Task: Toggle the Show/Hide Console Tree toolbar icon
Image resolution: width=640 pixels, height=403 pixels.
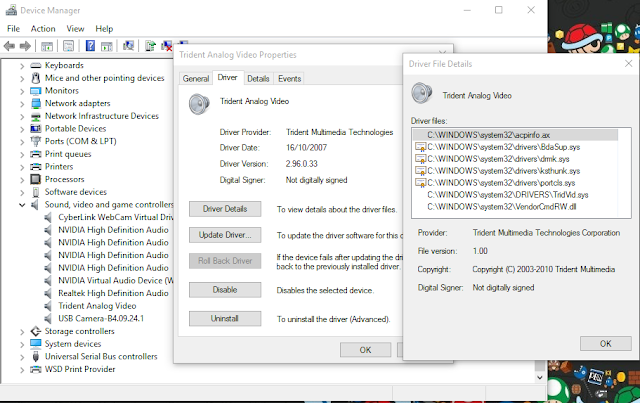Action: pos(47,46)
